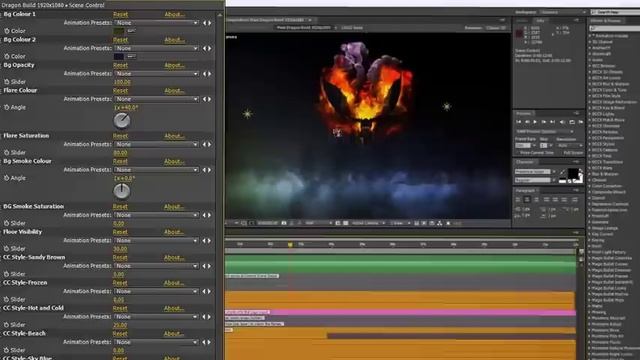The image size is (640, 360).
Task: Click next preset arrow for Bg Colour 1
Action: pyautogui.click(x=210, y=23)
